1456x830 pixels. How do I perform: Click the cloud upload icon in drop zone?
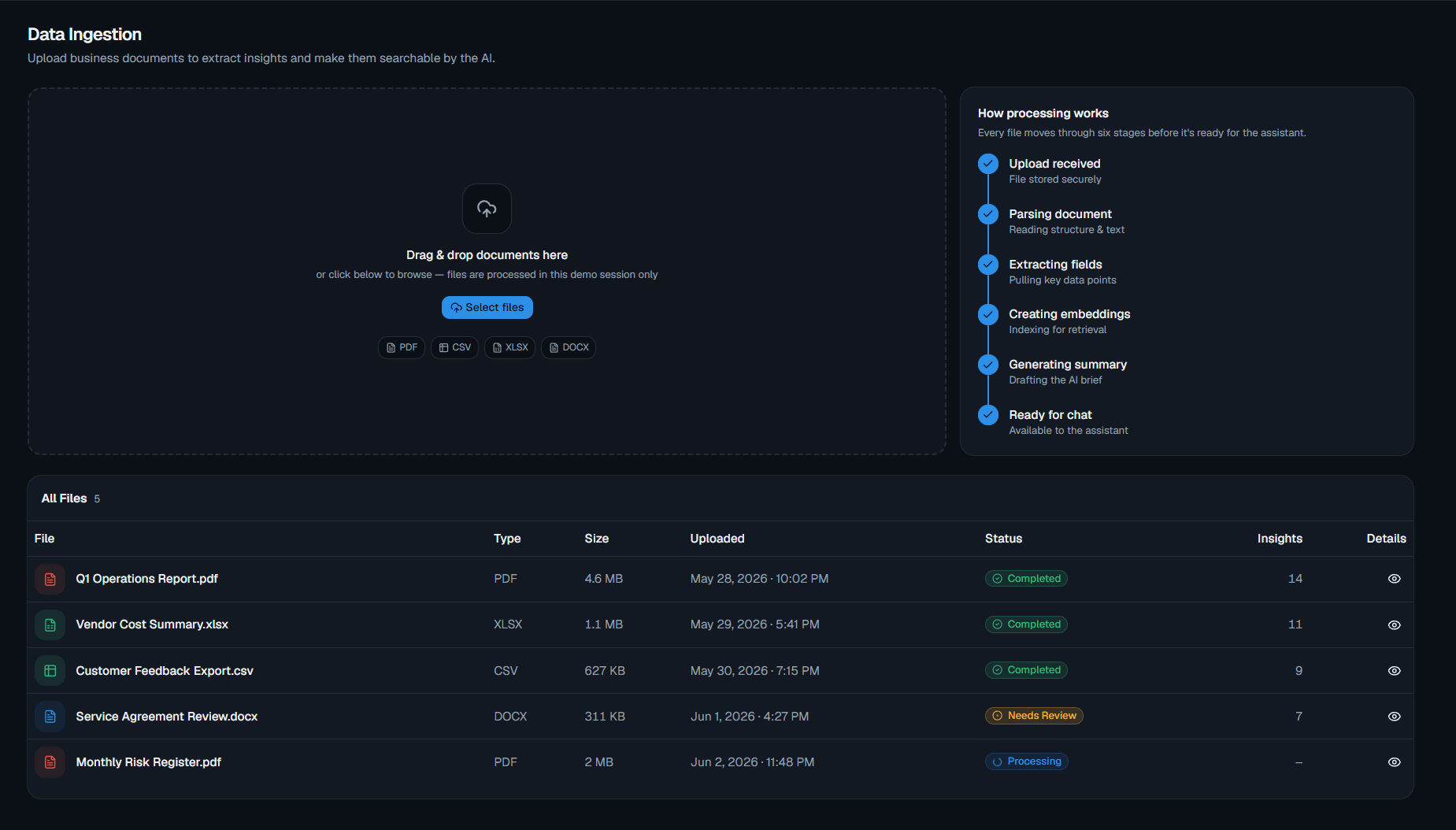[x=487, y=209]
